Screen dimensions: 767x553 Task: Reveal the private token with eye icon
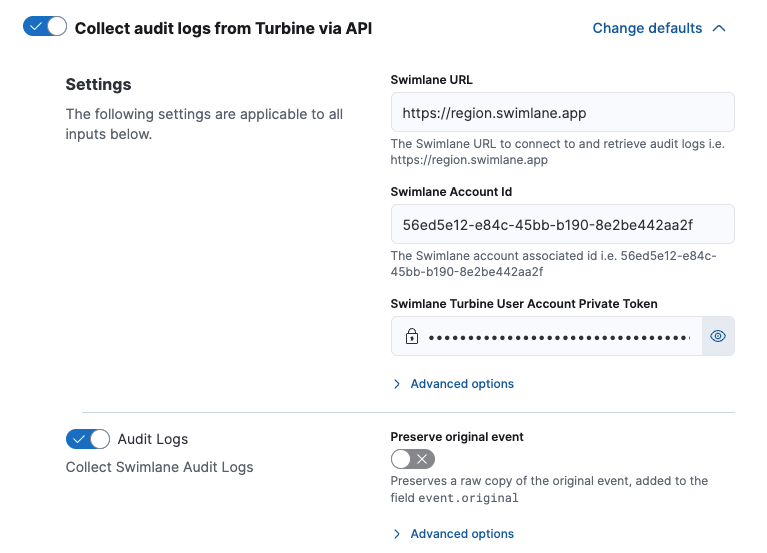pos(717,337)
